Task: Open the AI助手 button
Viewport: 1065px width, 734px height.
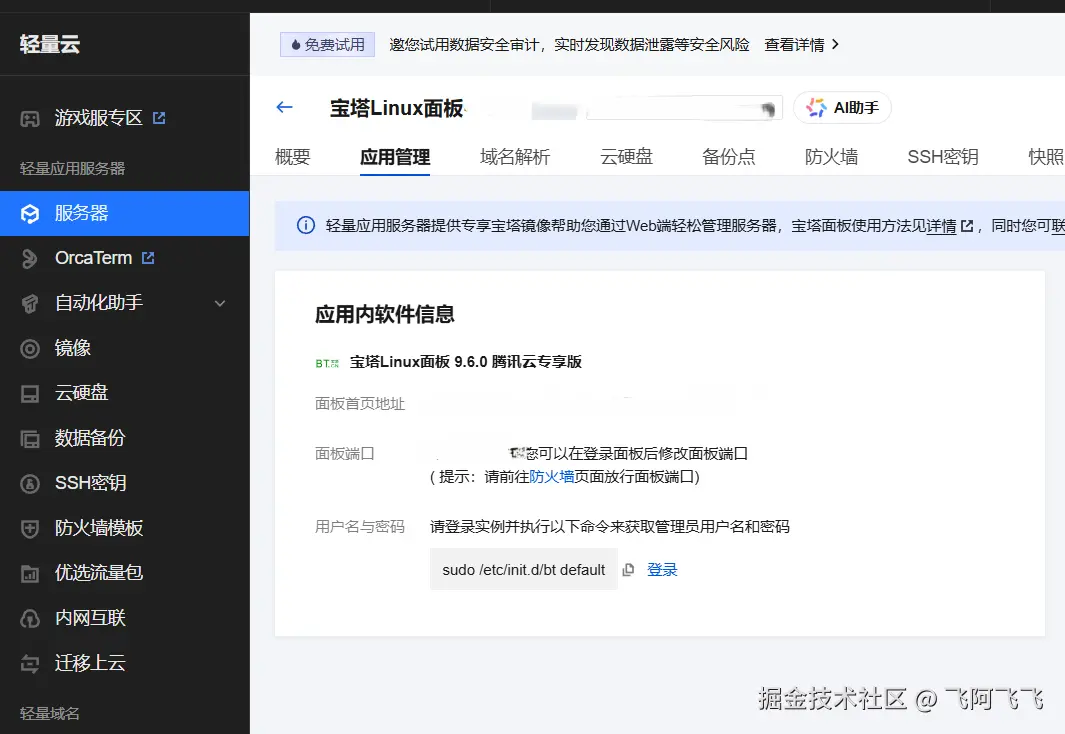Action: click(x=842, y=107)
